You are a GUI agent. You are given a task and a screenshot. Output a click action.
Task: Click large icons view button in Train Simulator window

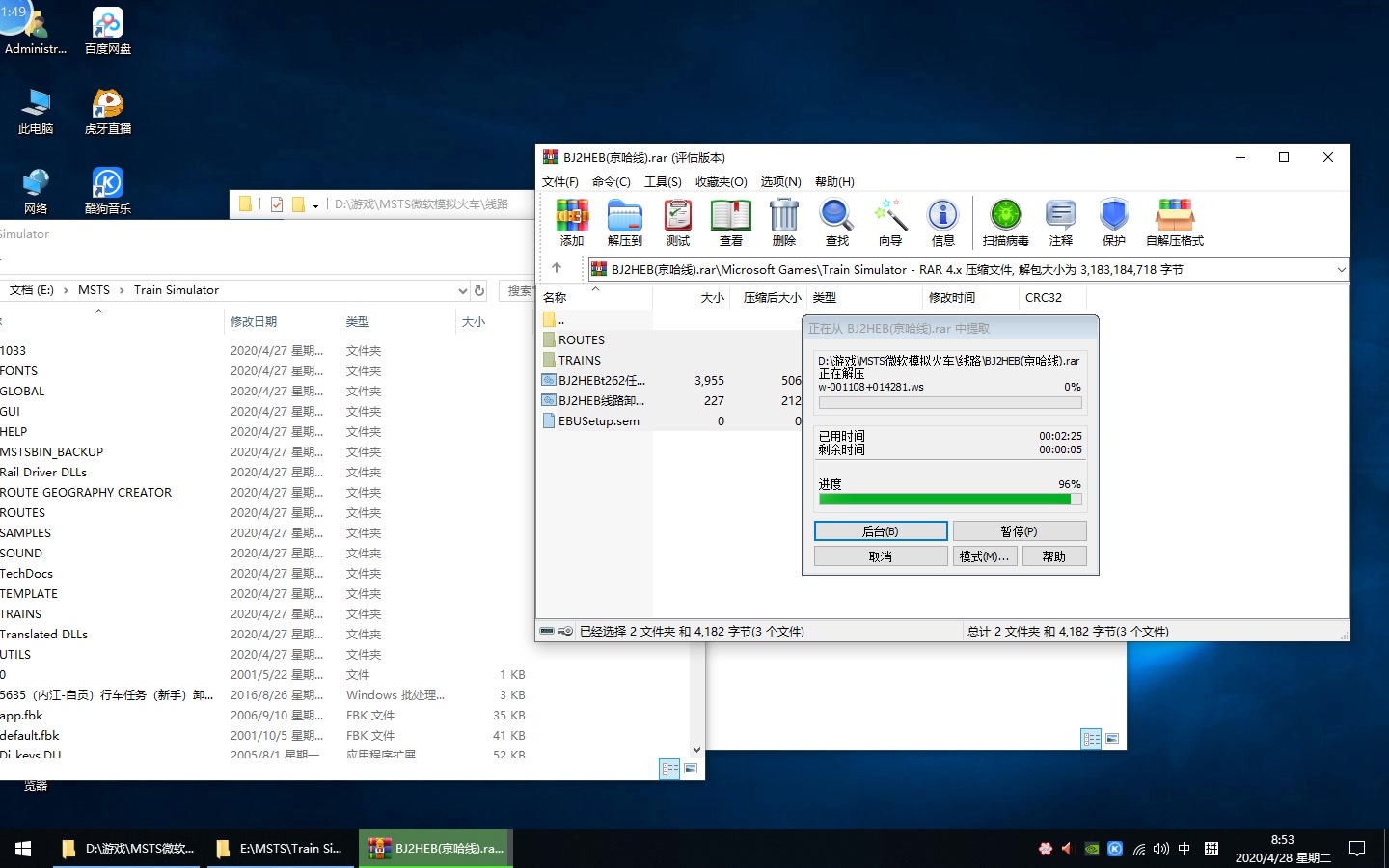tap(691, 769)
